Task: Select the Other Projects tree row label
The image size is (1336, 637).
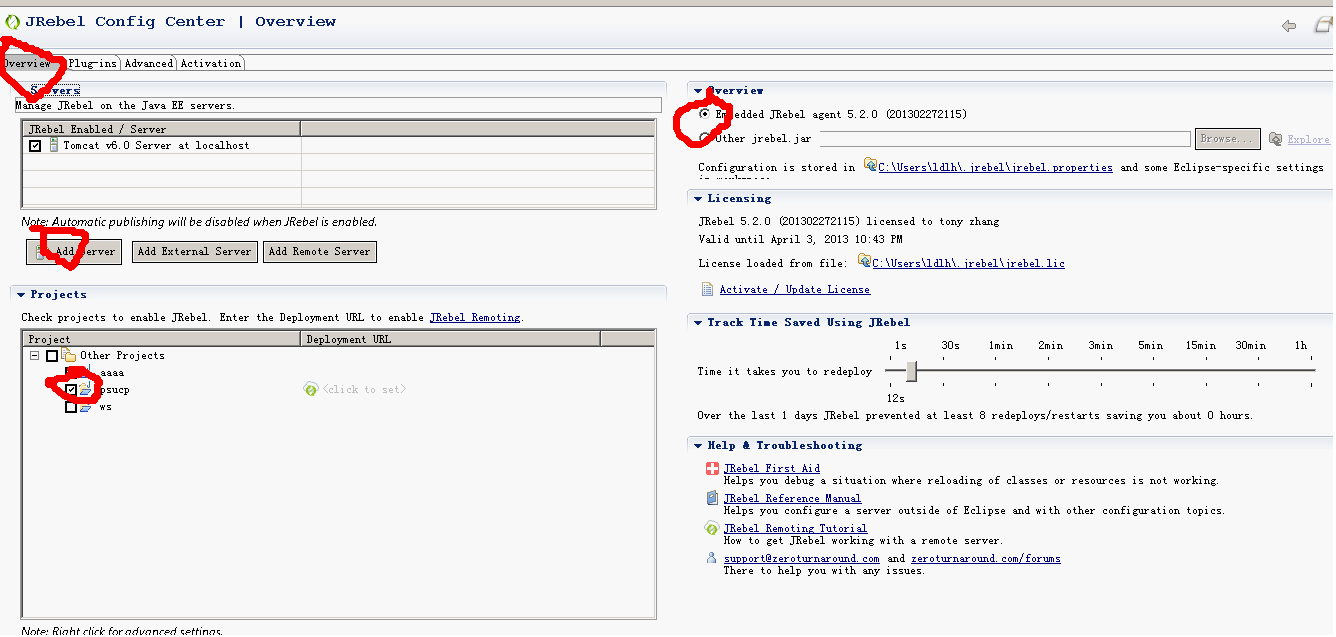Action: pyautogui.click(x=122, y=355)
